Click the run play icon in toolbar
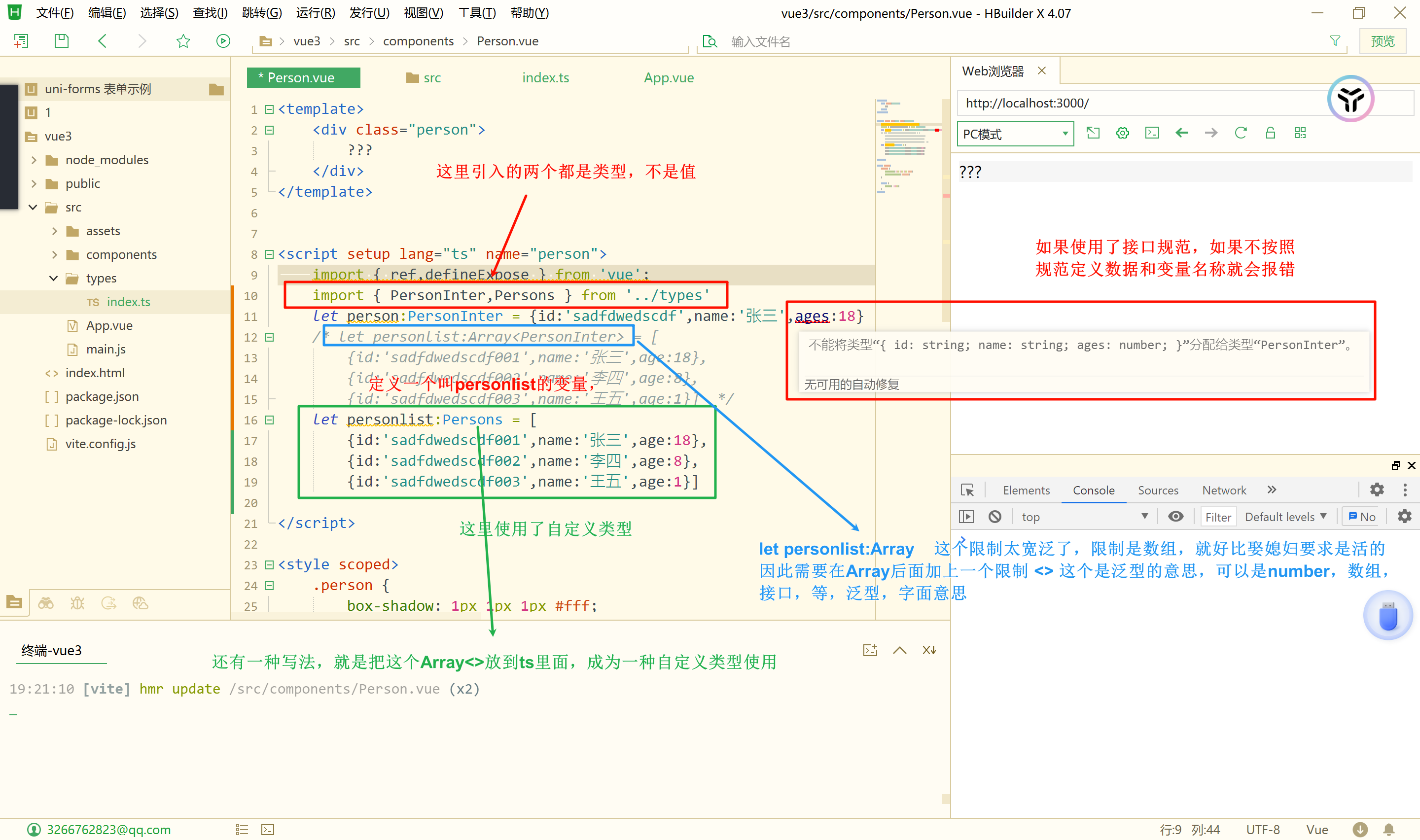This screenshot has width=1420, height=840. click(x=223, y=41)
